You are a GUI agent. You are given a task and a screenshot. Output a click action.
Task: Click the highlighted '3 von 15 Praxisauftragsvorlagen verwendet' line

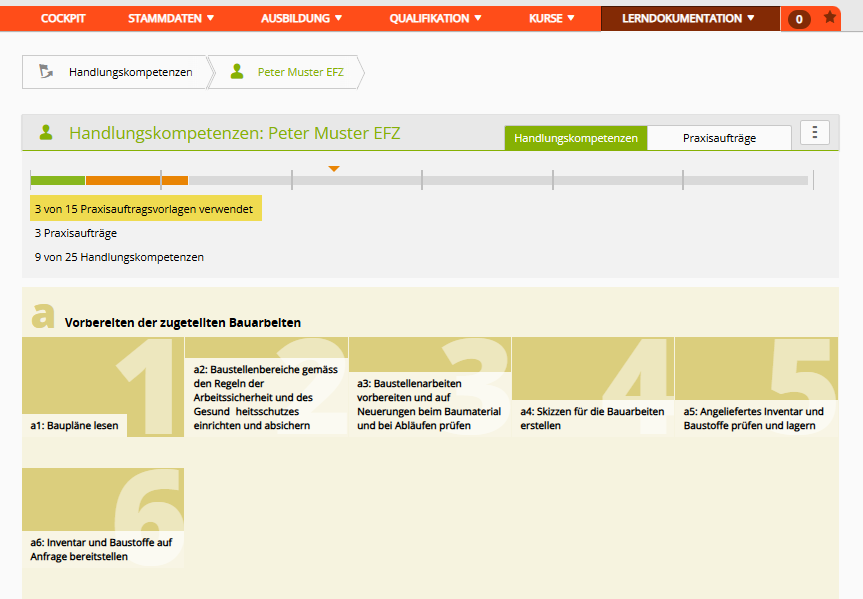146,209
